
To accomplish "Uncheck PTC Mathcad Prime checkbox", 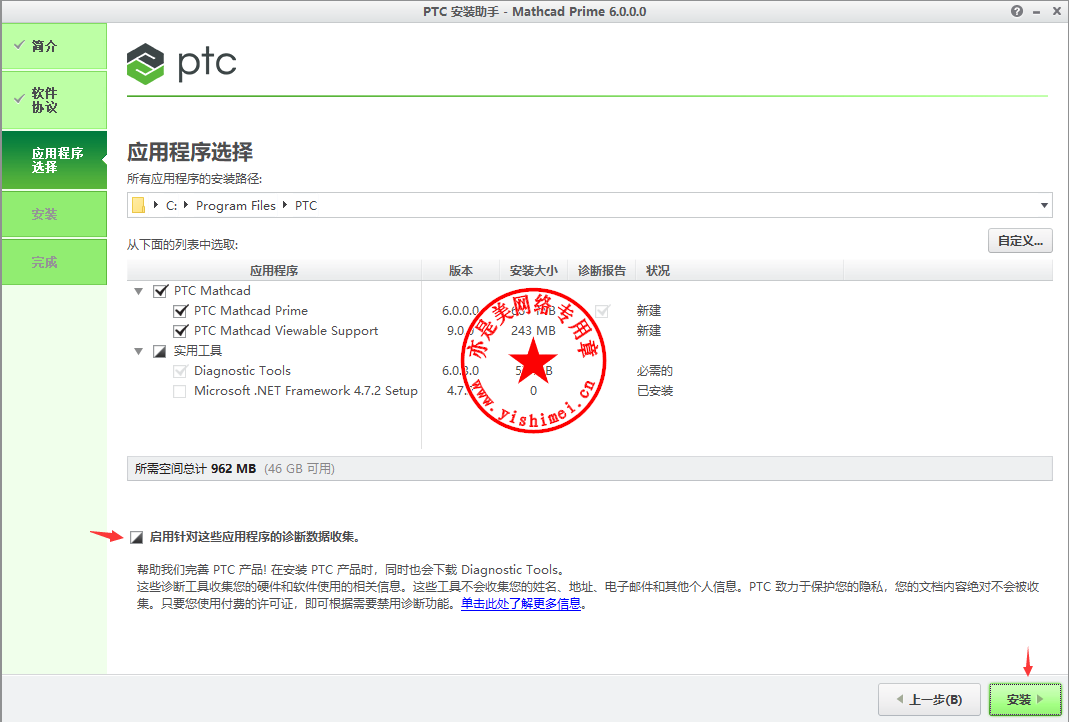I will (x=181, y=311).
